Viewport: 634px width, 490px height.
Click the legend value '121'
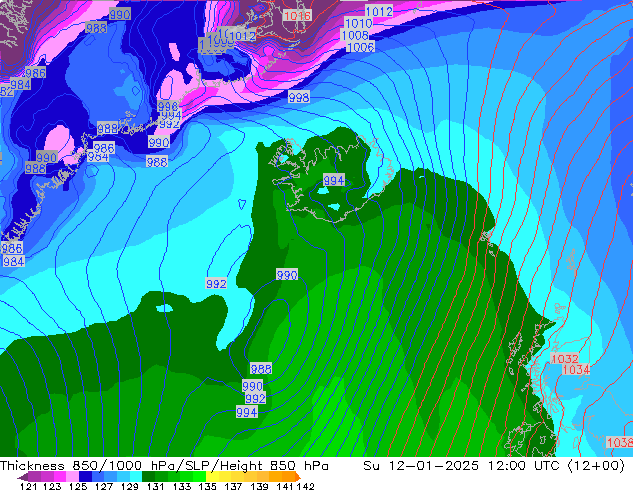click(x=28, y=486)
